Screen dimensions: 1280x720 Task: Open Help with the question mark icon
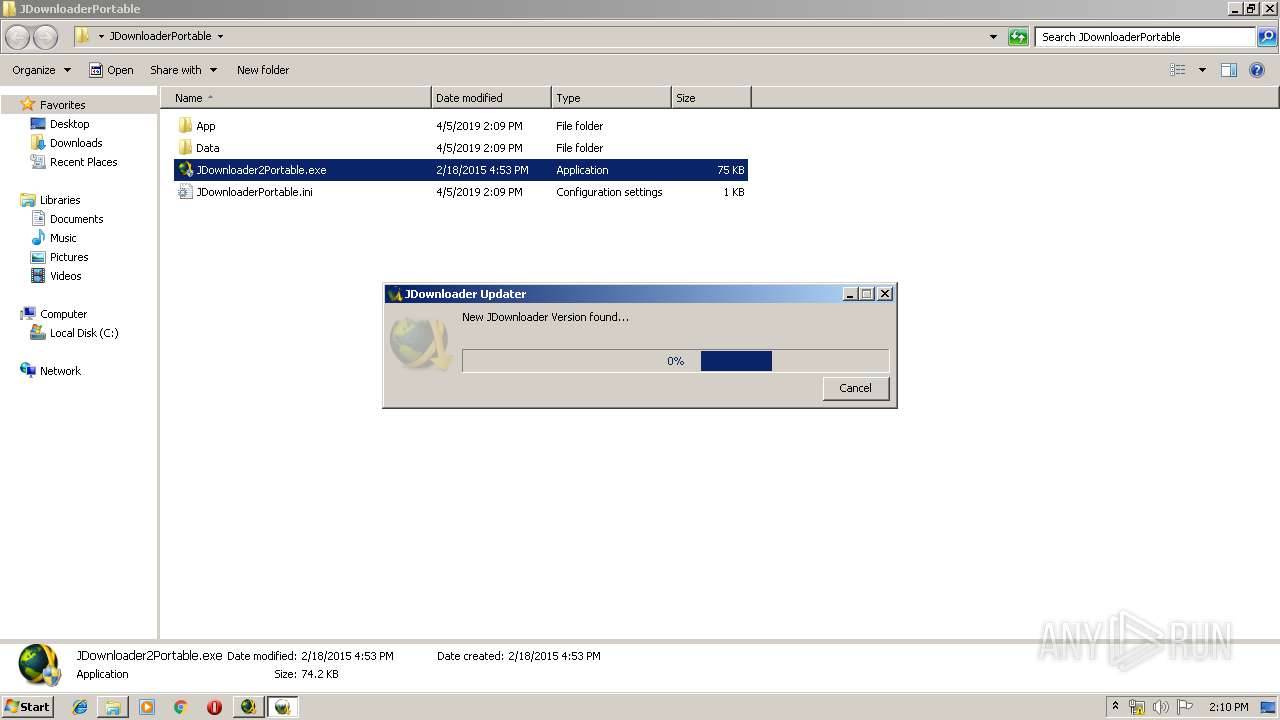1257,70
